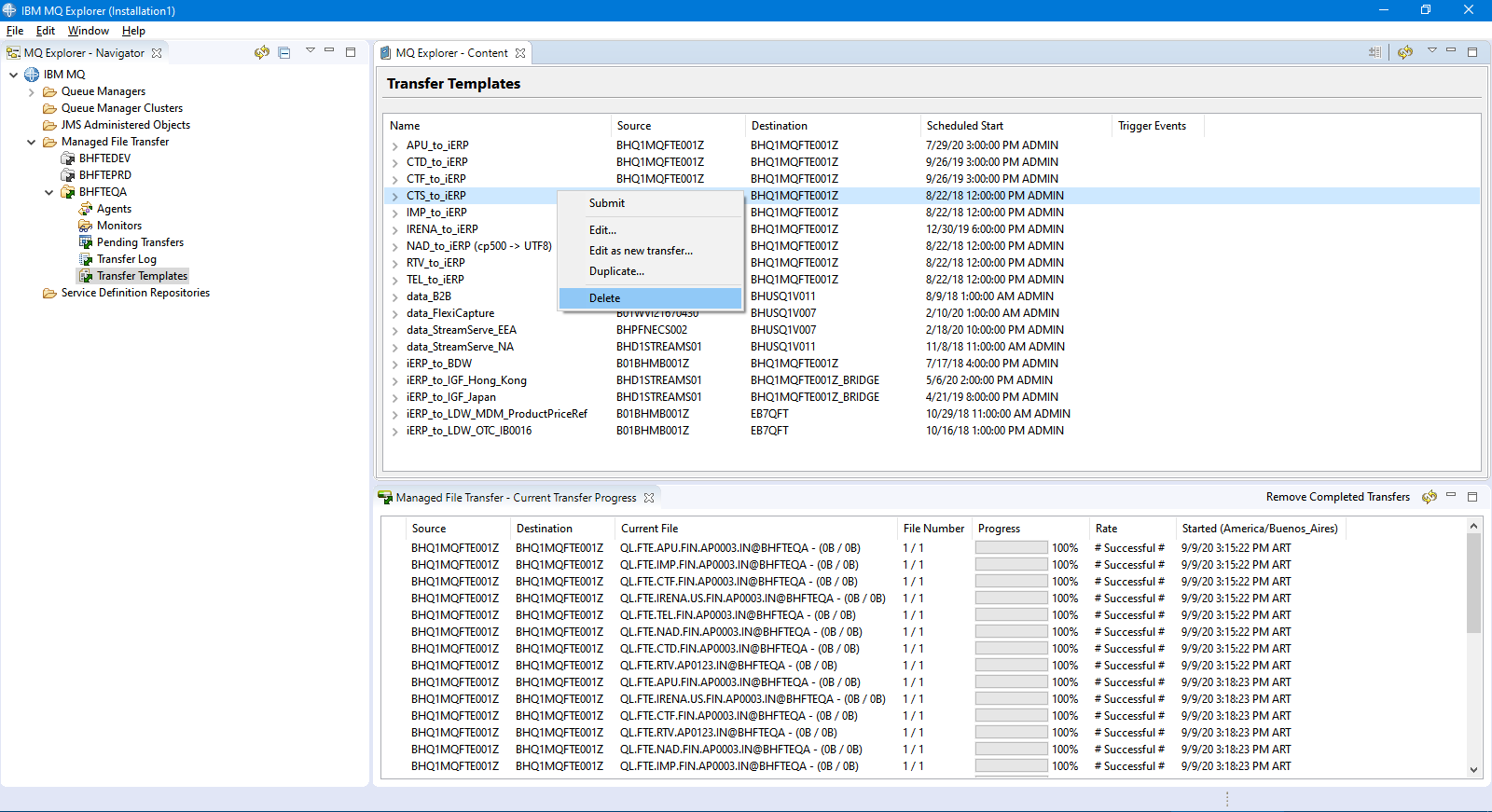
Task: Click the Queue Managers folder icon
Action: [x=49, y=91]
